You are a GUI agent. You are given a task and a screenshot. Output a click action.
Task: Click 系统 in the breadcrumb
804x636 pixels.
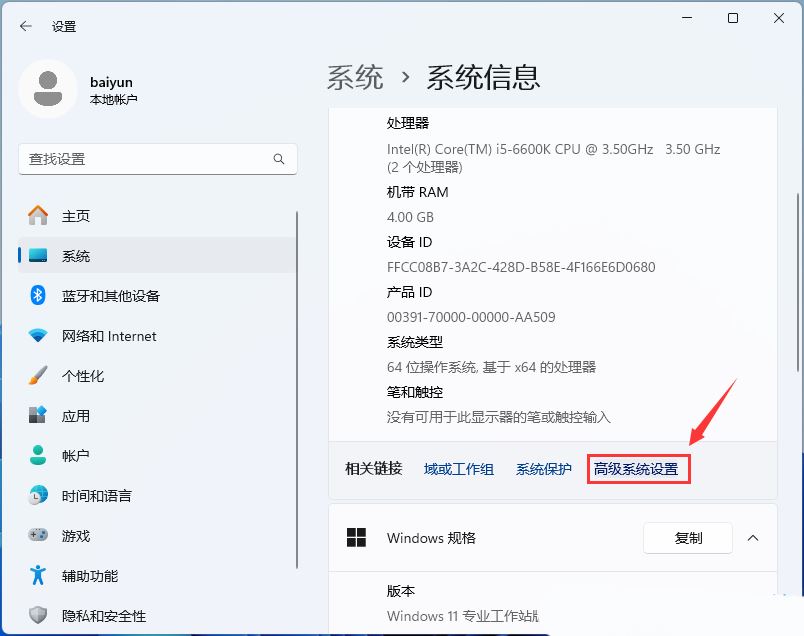pyautogui.click(x=355, y=76)
